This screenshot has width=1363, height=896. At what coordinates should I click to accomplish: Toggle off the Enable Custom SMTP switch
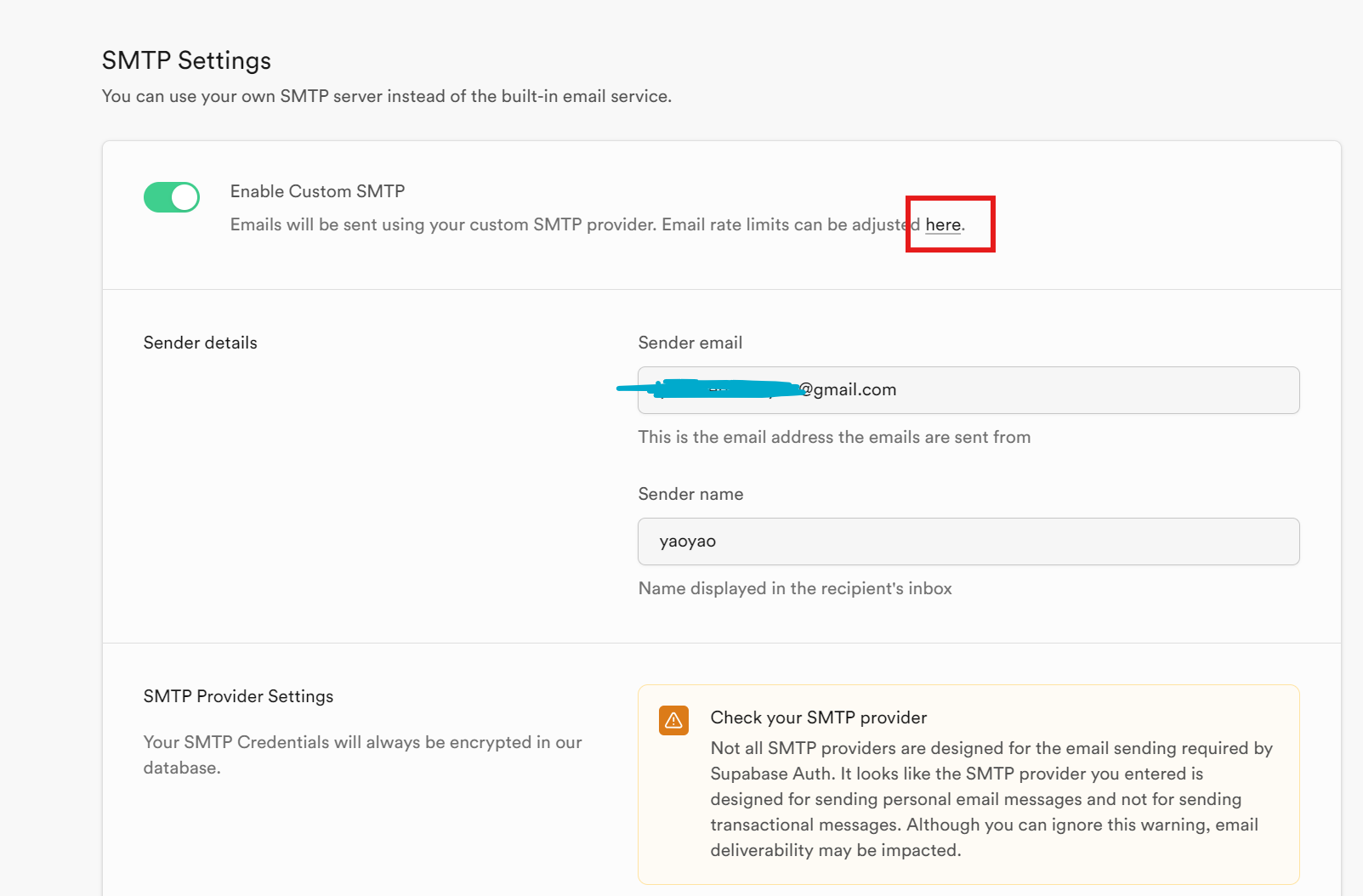point(172,197)
